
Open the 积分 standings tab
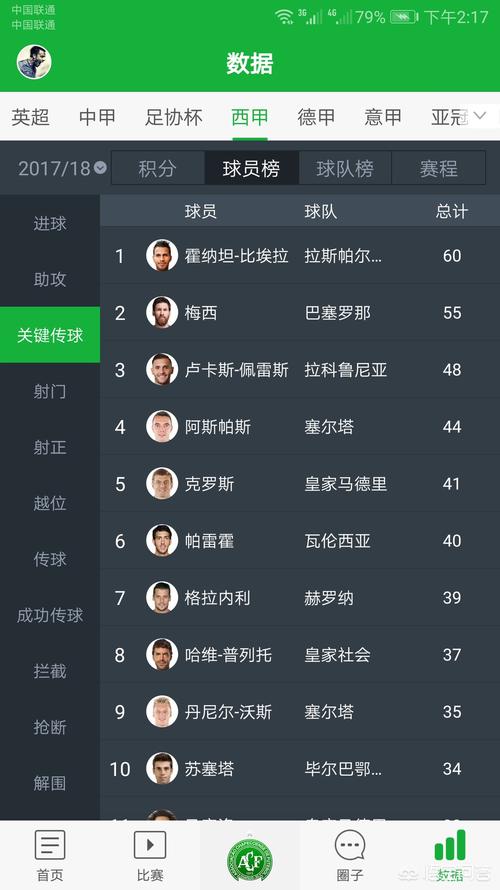click(x=158, y=168)
